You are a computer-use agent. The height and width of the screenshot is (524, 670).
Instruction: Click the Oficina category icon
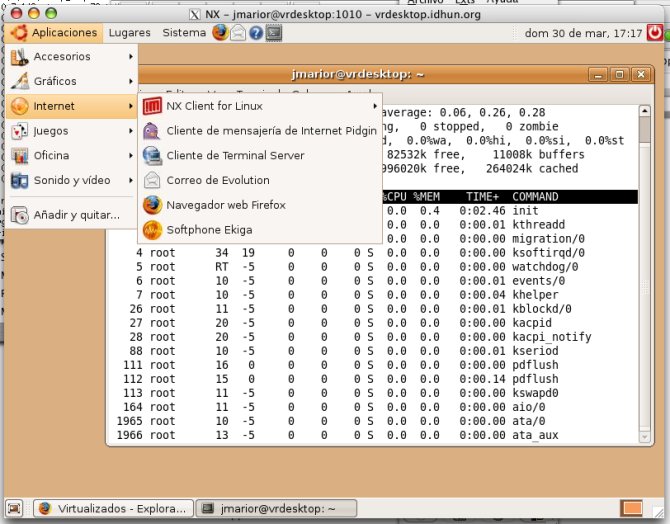coord(19,156)
